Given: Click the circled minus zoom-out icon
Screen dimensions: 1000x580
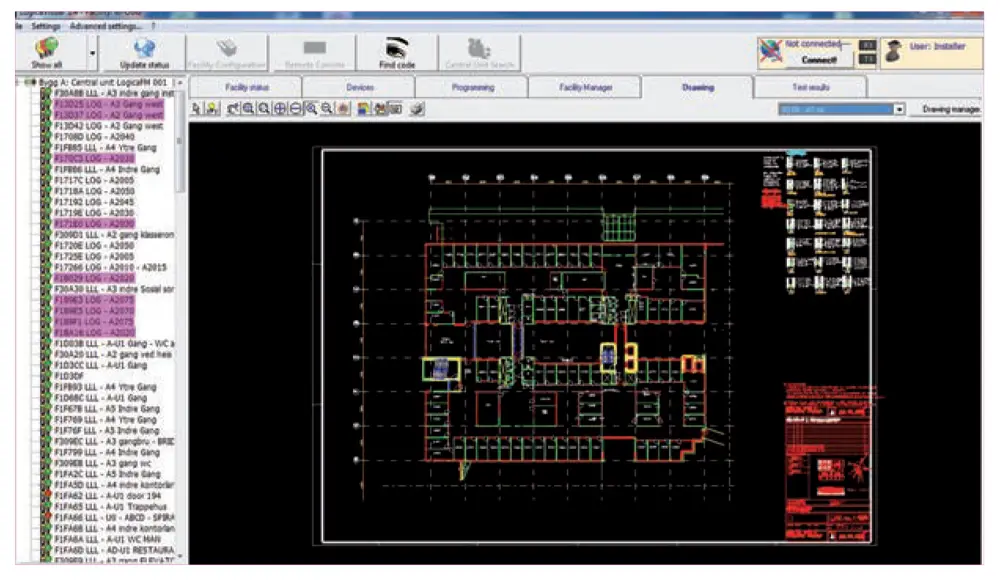Looking at the screenshot, I should tap(295, 108).
